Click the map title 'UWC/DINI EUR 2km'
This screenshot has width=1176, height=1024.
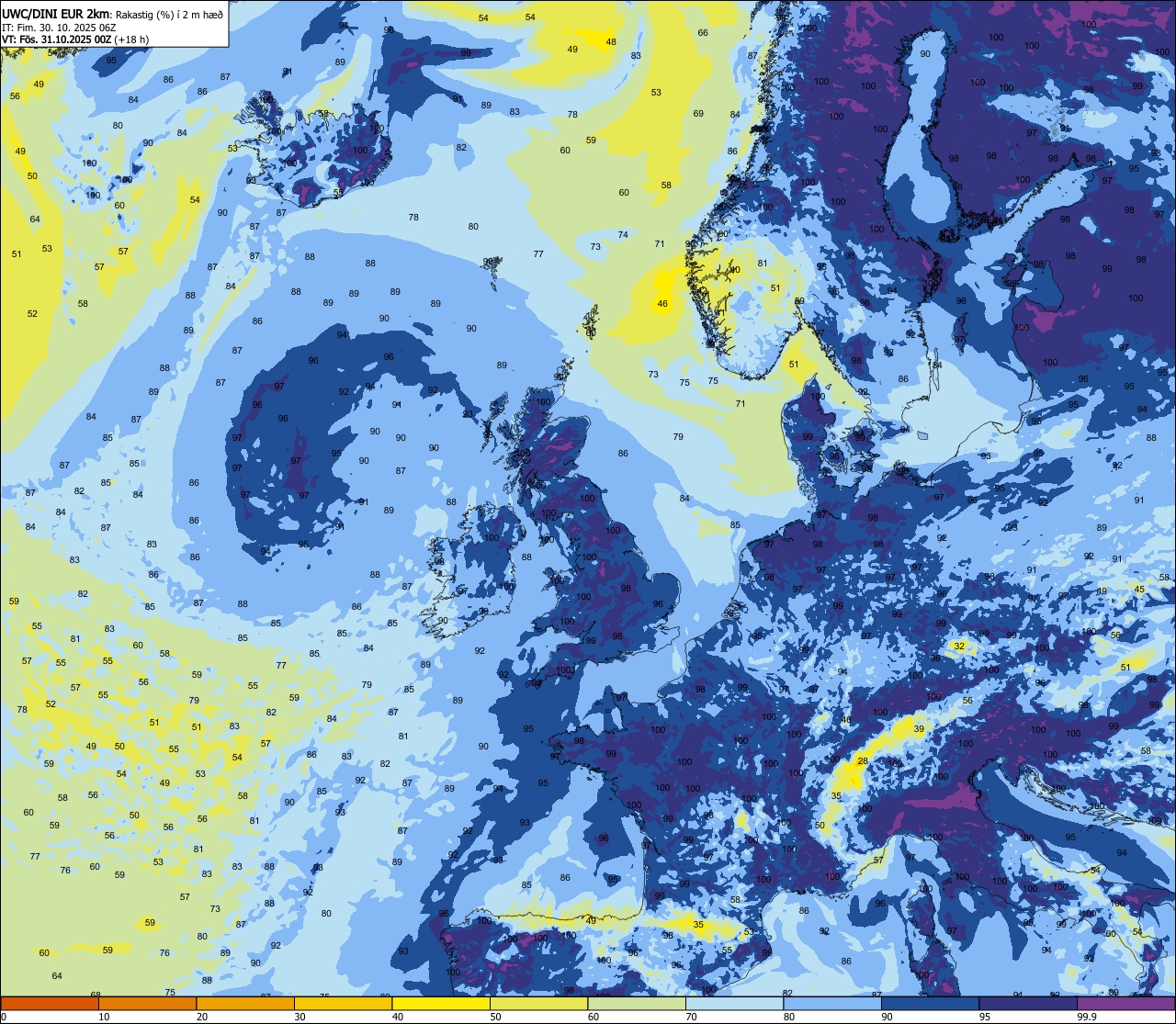(x=55, y=13)
